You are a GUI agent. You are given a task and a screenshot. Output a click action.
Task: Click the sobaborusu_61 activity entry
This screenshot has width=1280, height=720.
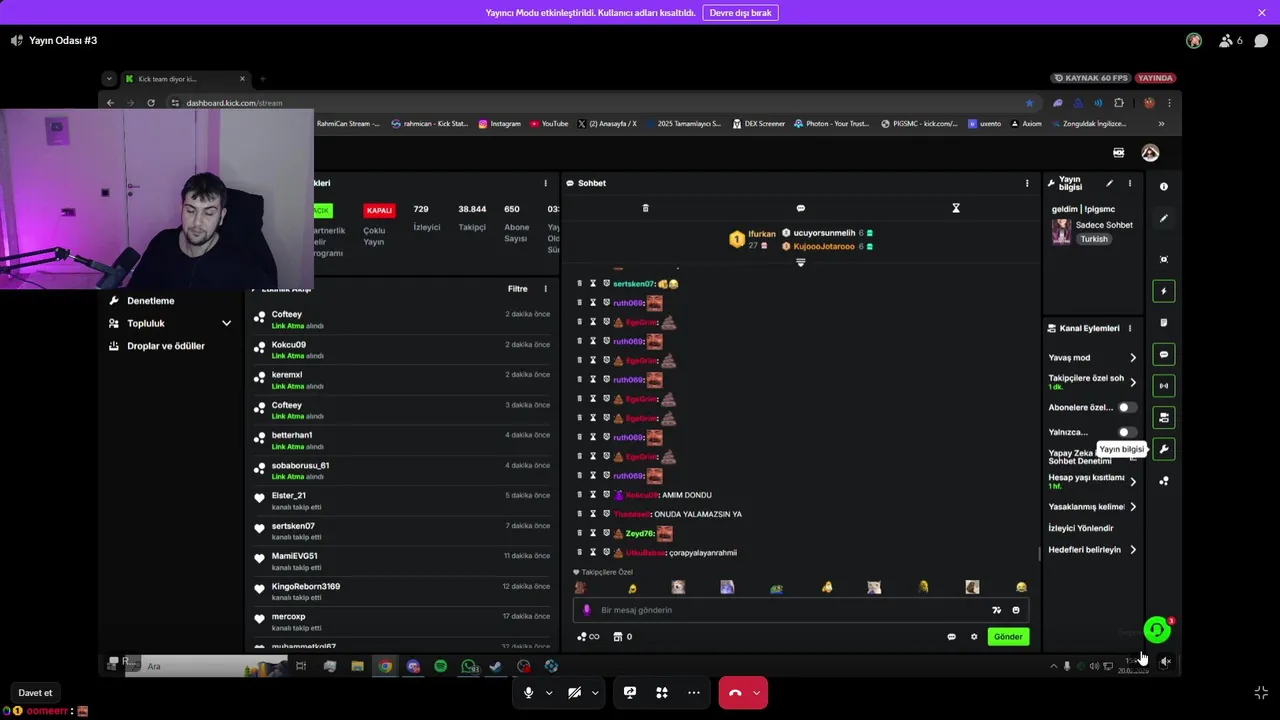click(x=400, y=470)
